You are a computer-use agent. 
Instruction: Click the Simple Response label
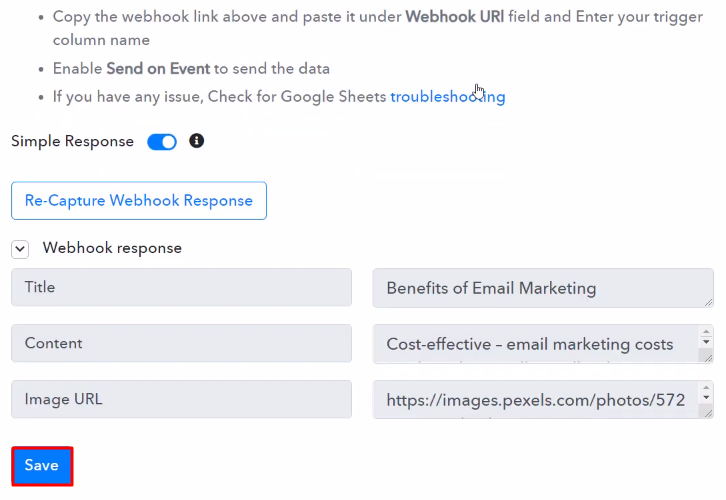[x=72, y=141]
